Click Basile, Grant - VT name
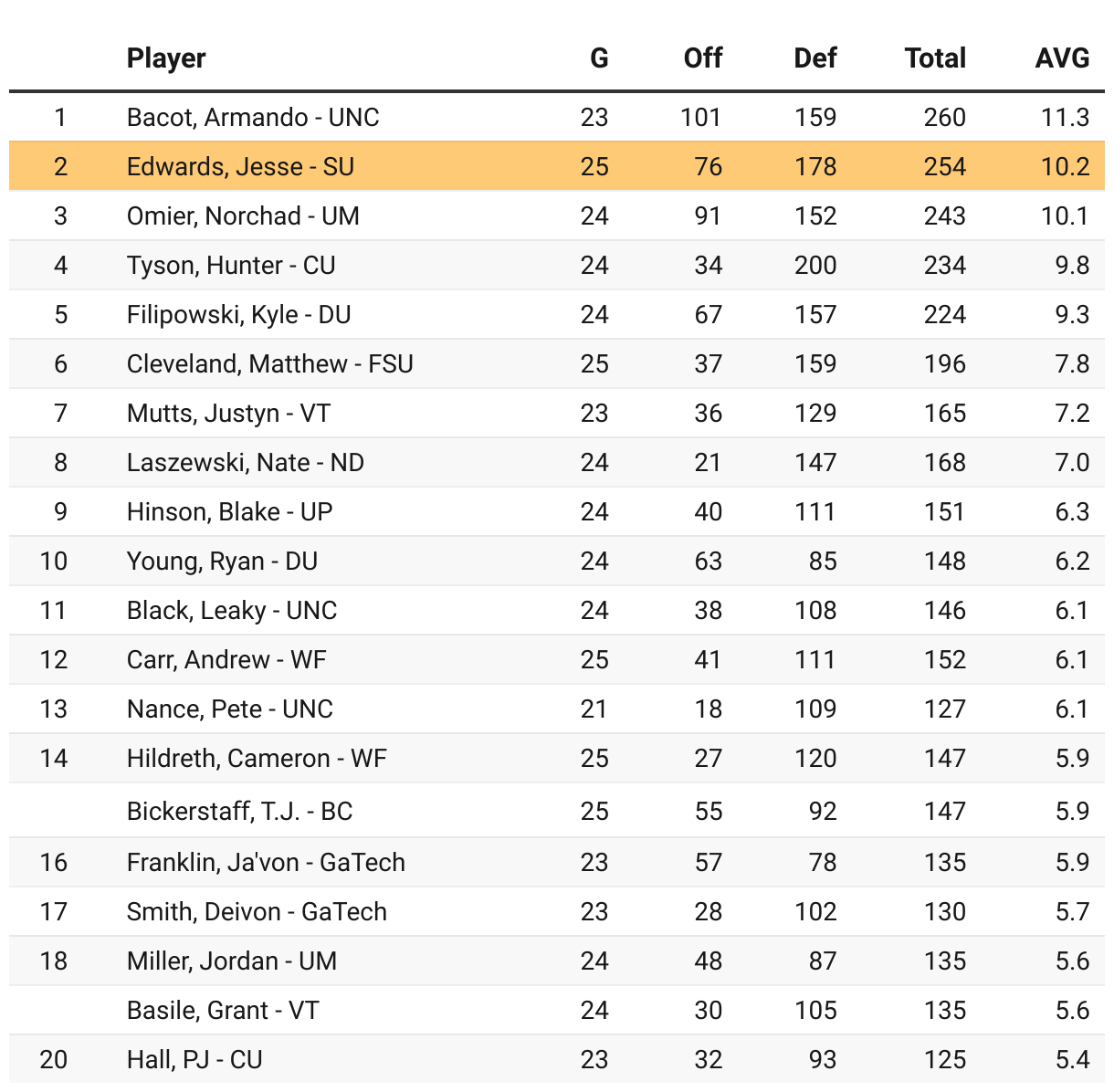The height and width of the screenshot is (1092, 1114). pos(223,1011)
